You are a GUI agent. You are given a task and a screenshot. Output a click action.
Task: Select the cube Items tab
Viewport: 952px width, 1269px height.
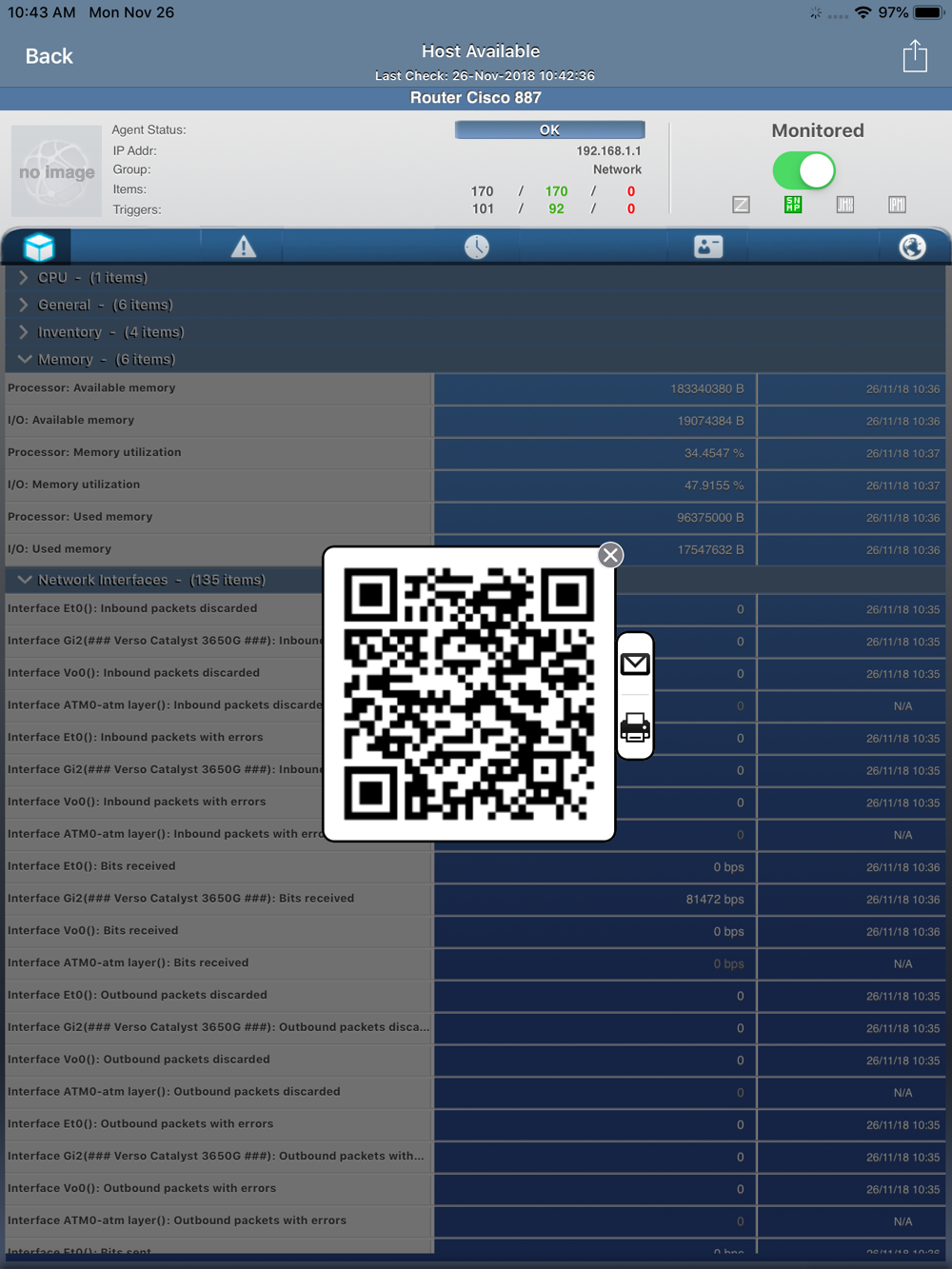click(39, 248)
